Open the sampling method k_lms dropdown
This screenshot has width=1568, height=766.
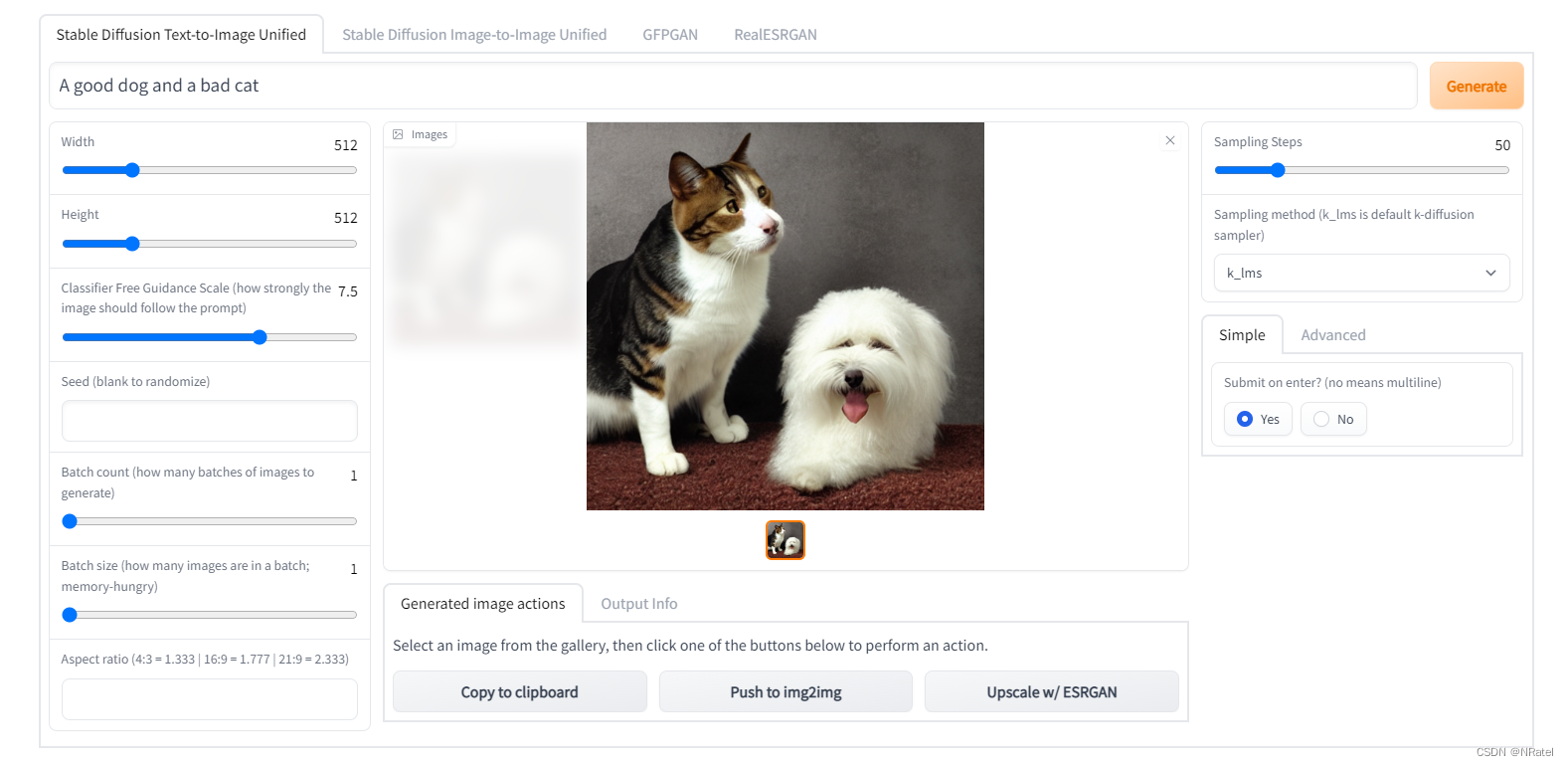tap(1361, 273)
